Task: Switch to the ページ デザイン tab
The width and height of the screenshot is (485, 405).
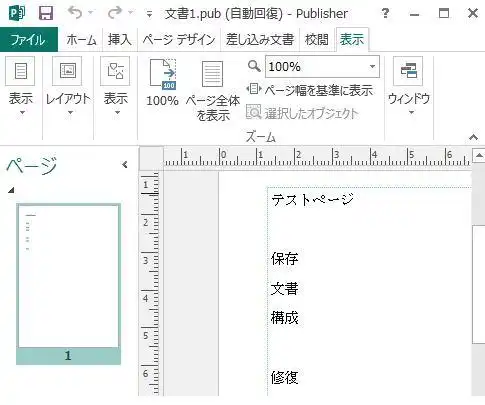Action: tap(179, 40)
